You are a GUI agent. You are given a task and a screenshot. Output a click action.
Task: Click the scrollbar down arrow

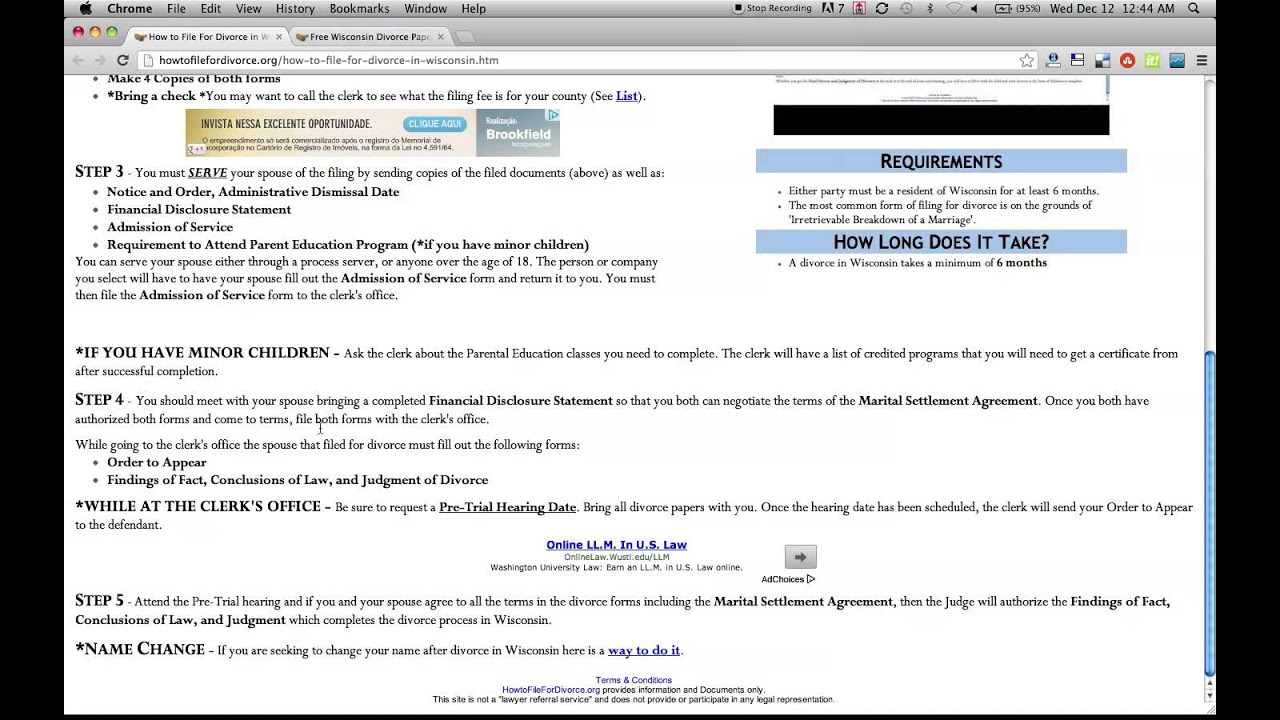coord(1210,695)
